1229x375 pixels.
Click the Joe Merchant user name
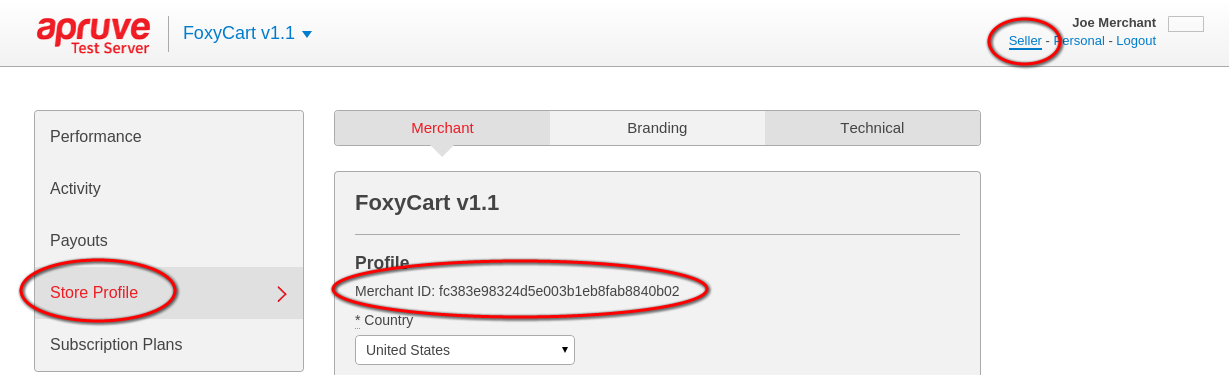pos(1114,22)
